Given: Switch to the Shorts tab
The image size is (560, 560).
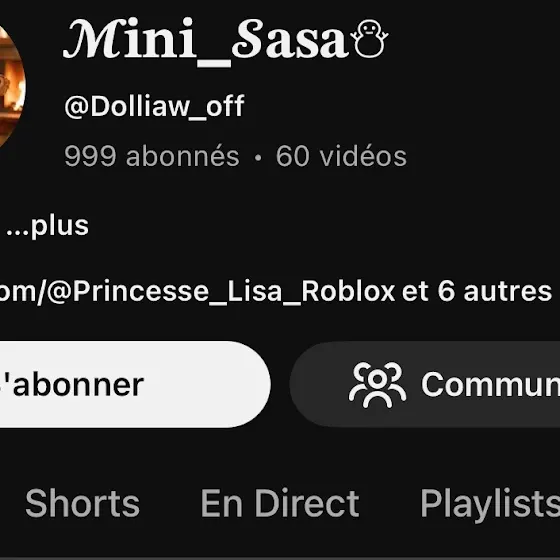Looking at the screenshot, I should coord(82,503).
